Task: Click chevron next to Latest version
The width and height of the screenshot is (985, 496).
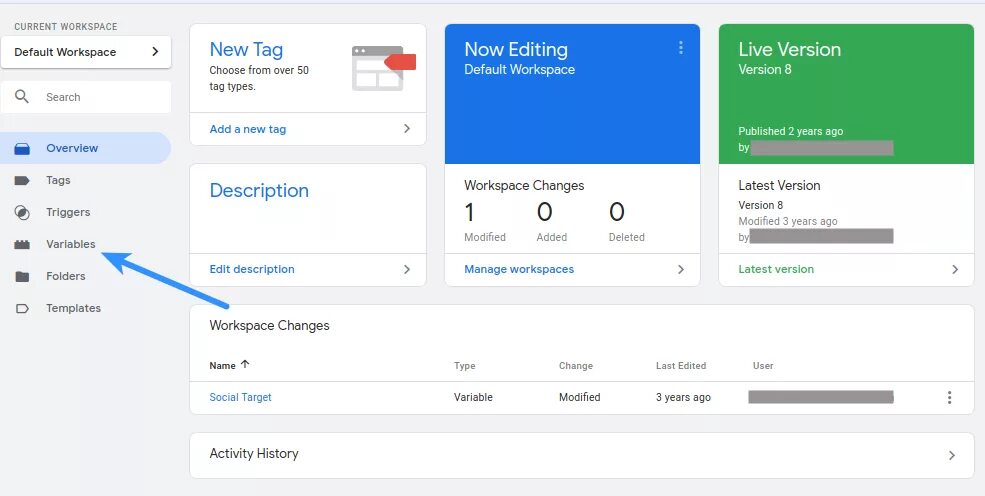Action: [955, 269]
